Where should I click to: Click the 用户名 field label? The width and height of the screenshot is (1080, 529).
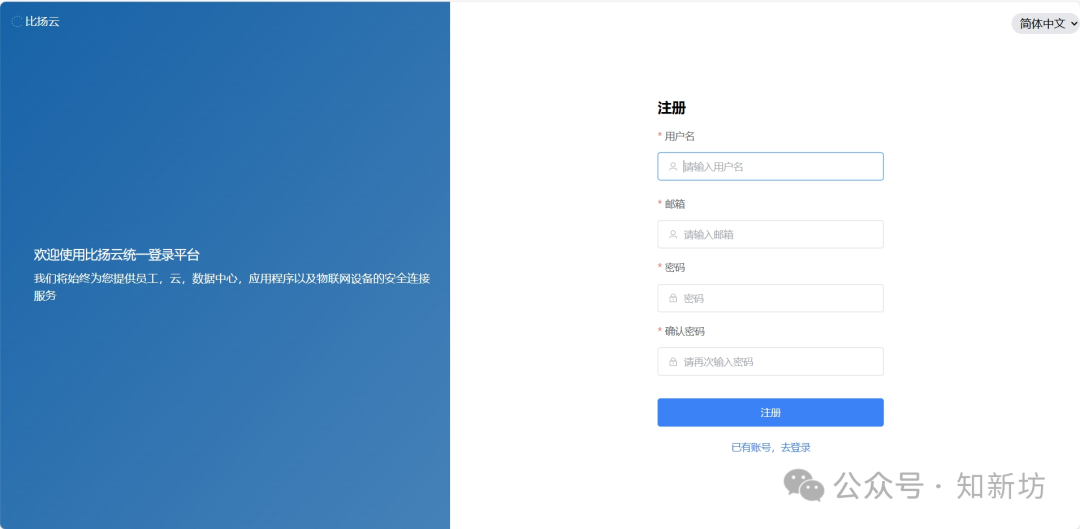(680, 136)
